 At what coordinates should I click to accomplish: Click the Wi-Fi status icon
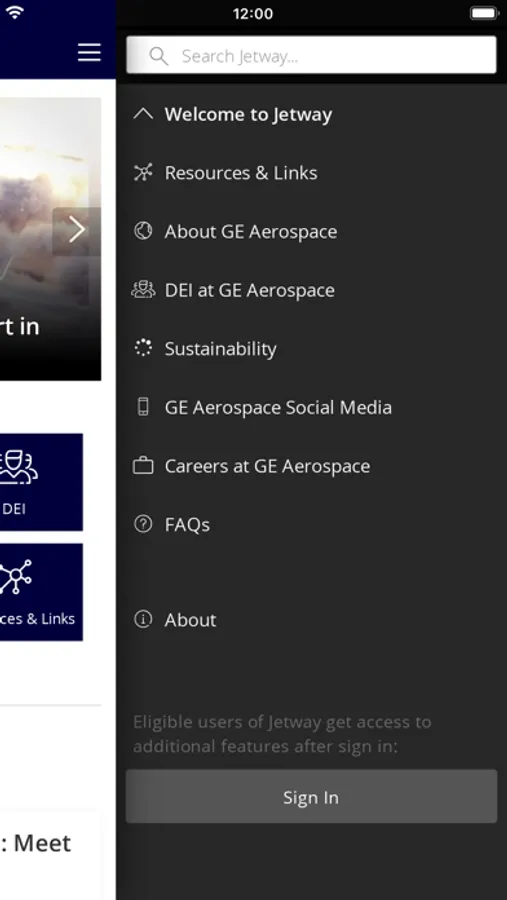tap(14, 13)
